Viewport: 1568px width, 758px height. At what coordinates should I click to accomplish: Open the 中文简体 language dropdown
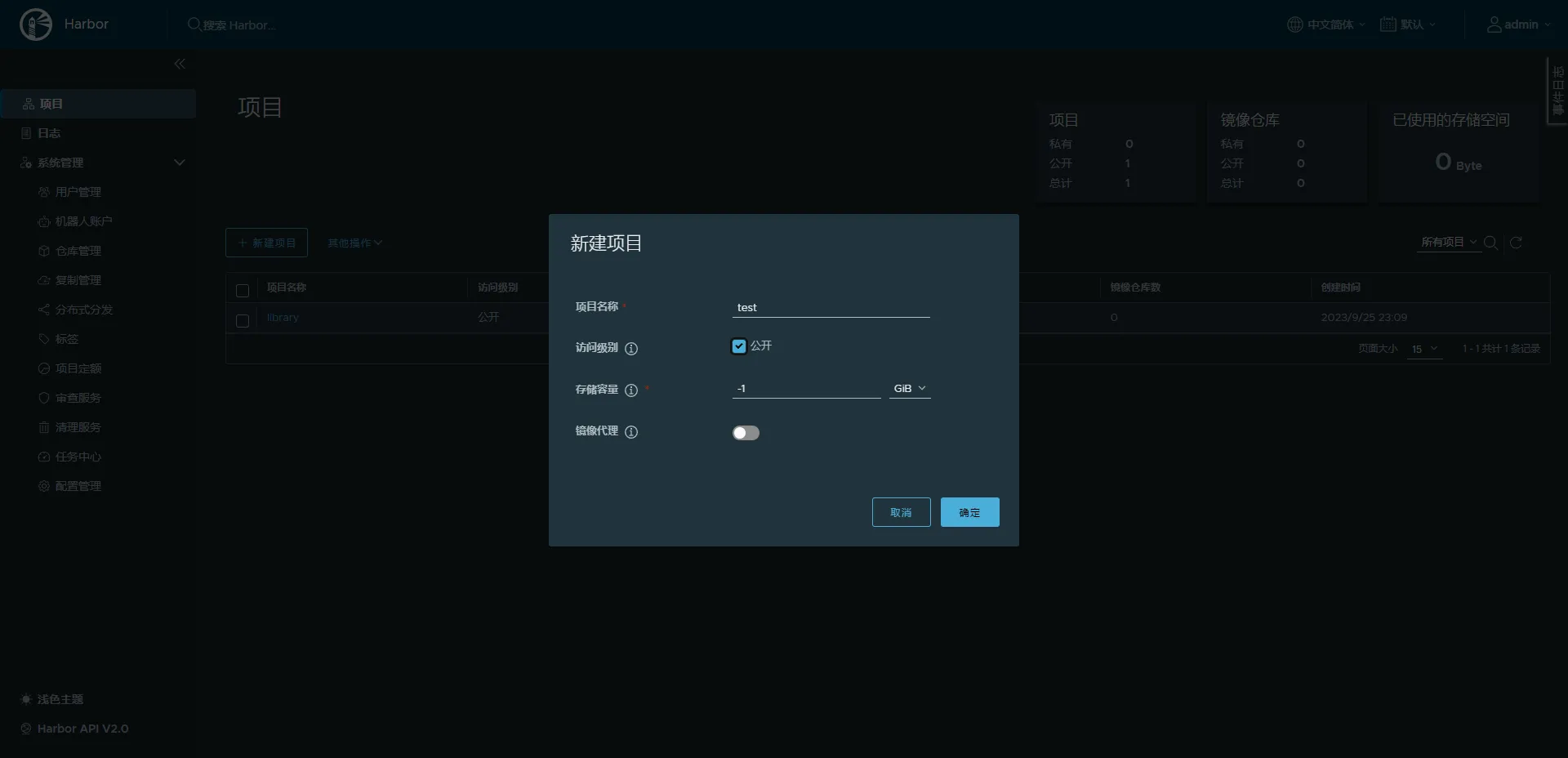[x=1326, y=25]
